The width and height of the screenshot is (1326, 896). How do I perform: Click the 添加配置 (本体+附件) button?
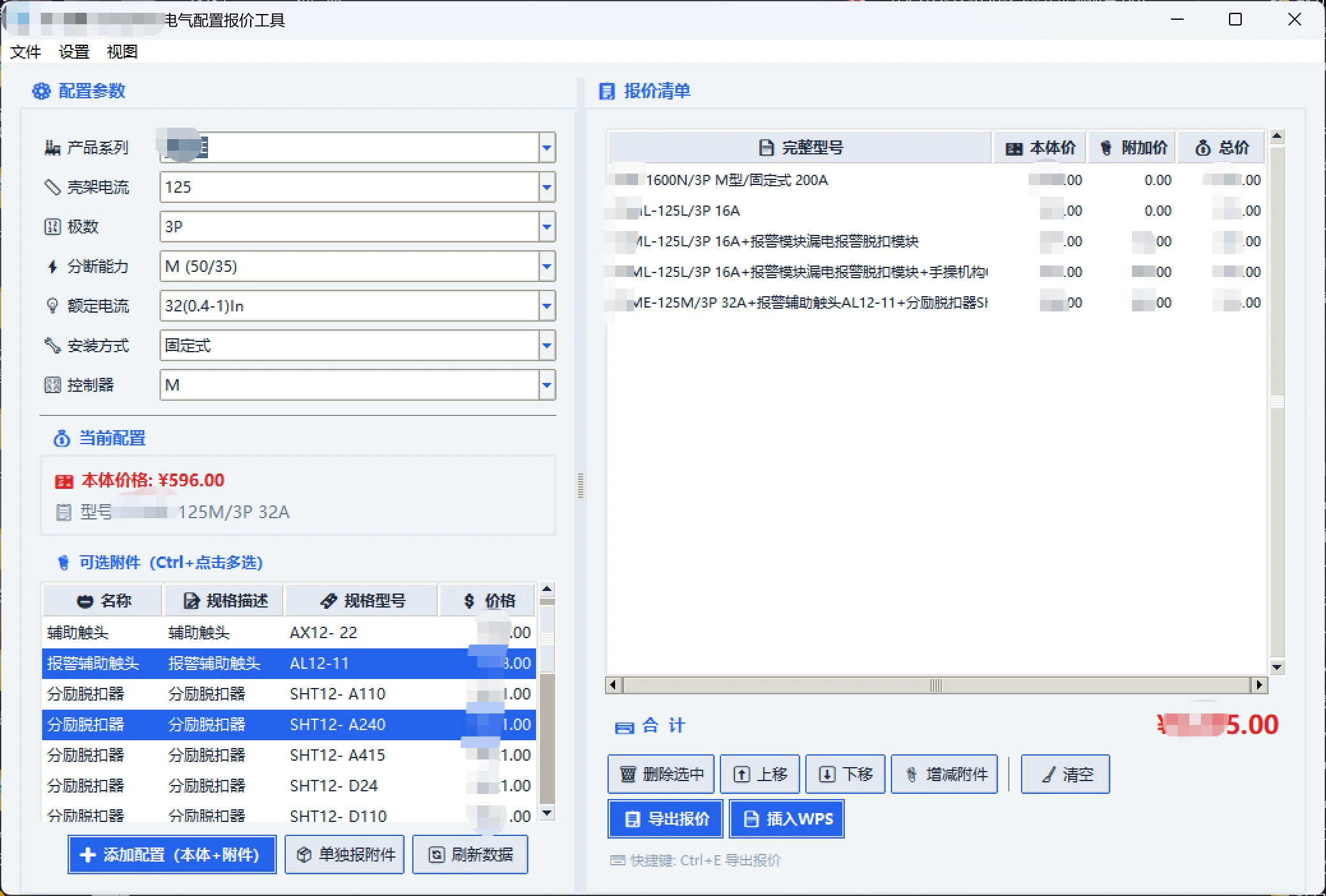click(172, 855)
